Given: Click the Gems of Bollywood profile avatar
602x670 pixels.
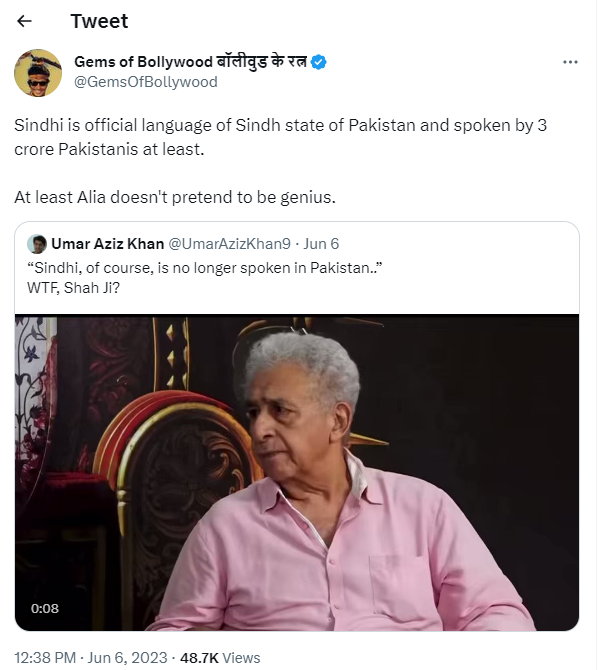Looking at the screenshot, I should click(x=38, y=72).
